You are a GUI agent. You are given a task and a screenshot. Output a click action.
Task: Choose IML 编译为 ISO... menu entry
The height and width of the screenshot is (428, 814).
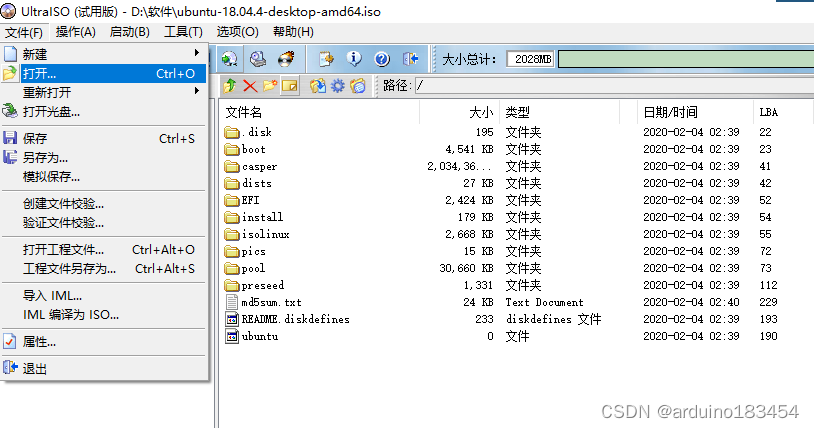pyautogui.click(x=104, y=315)
